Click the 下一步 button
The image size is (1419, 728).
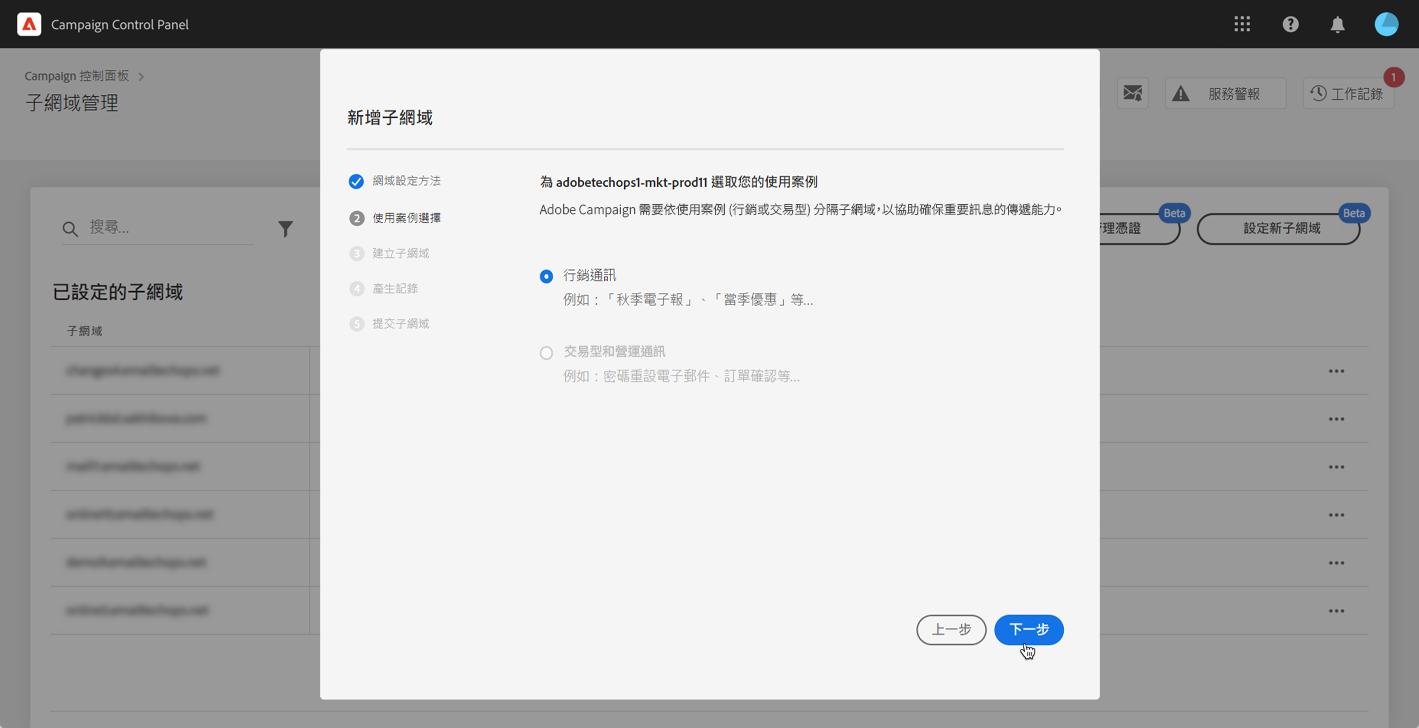(x=1029, y=630)
